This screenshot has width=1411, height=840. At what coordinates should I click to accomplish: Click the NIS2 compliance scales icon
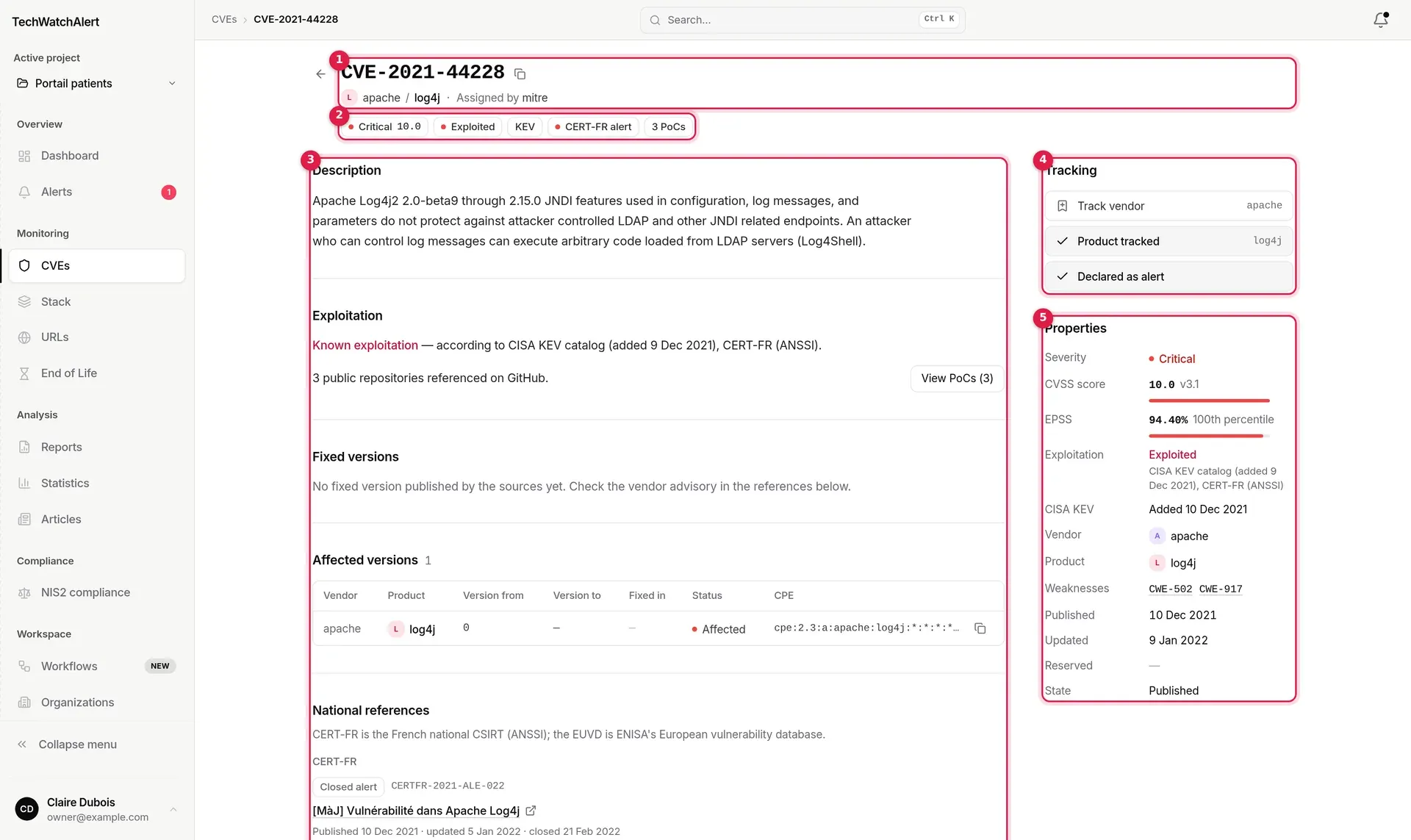pyautogui.click(x=24, y=592)
